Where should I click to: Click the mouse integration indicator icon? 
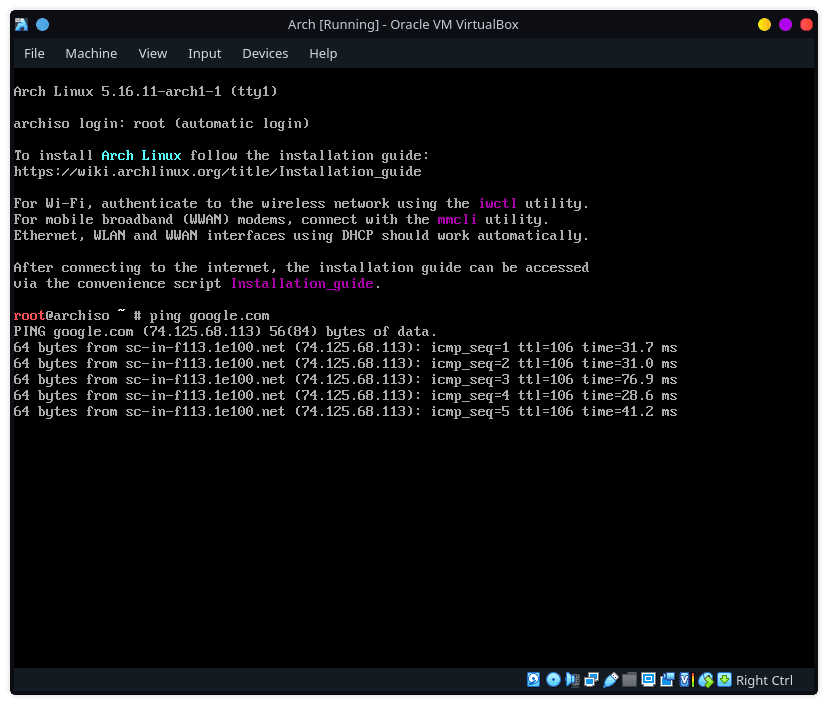pyautogui.click(x=705, y=680)
